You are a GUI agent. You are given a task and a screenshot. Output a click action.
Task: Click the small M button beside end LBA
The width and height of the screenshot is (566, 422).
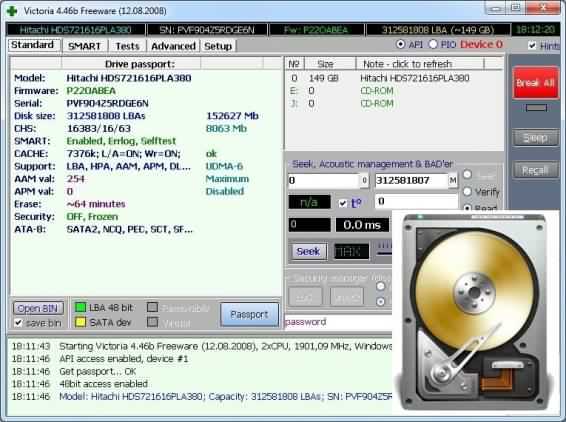coord(453,180)
